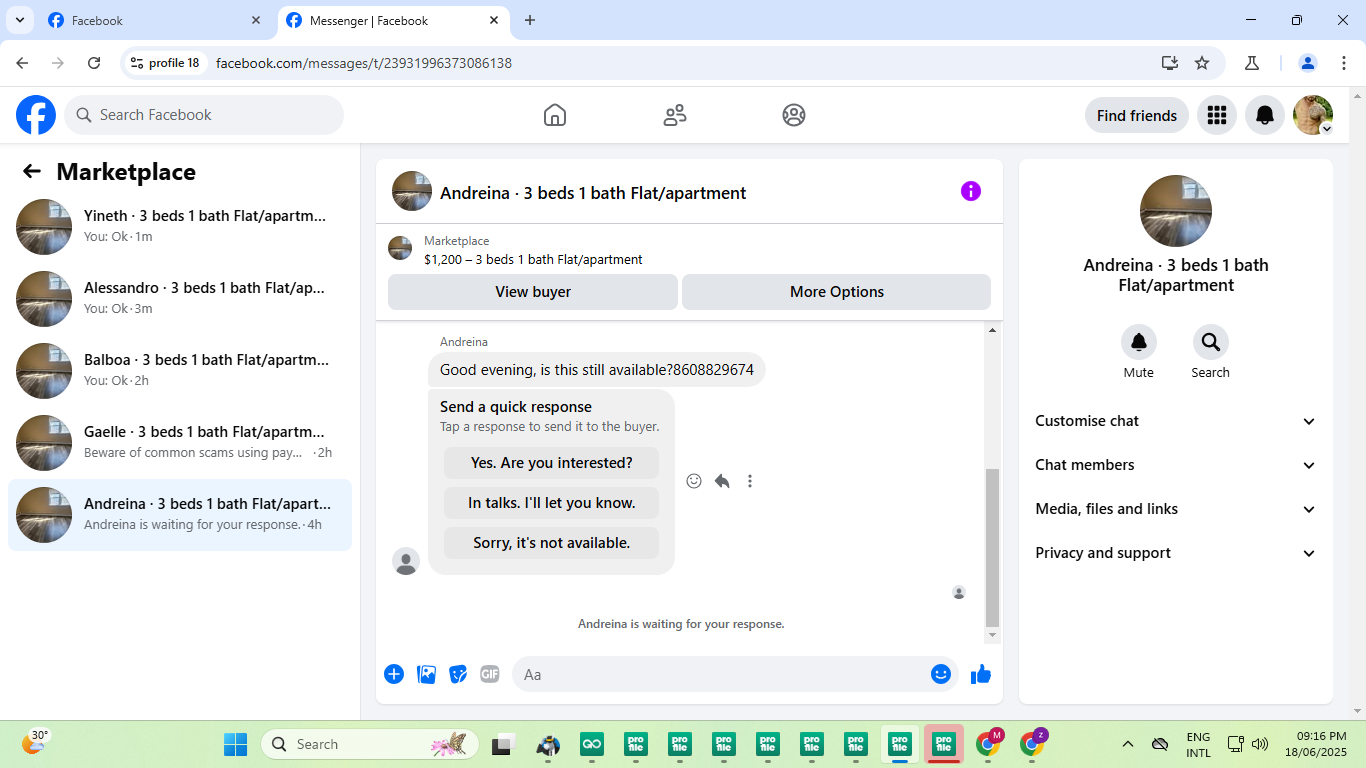Go to the Home feed icon
The height and width of the screenshot is (768, 1366).
click(x=555, y=115)
